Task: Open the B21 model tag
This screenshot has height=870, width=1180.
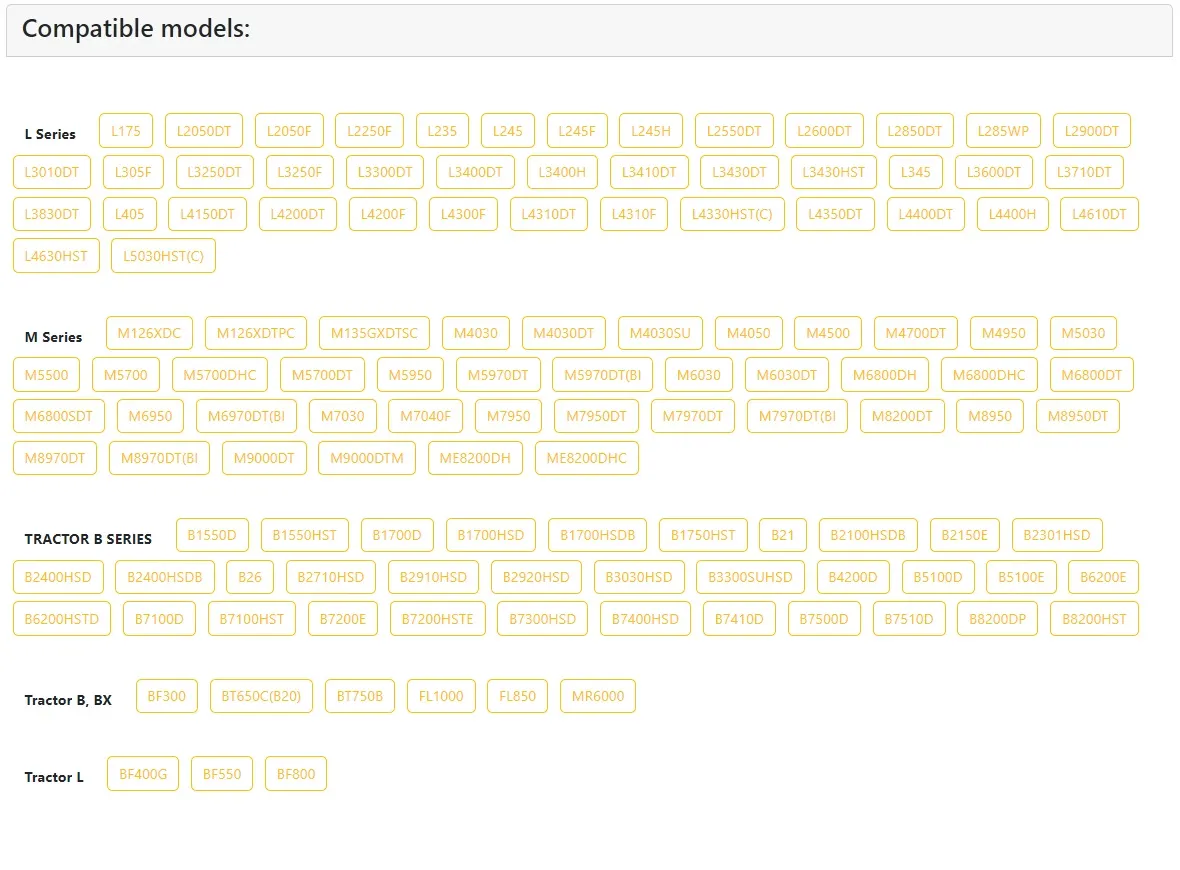Action: click(783, 535)
